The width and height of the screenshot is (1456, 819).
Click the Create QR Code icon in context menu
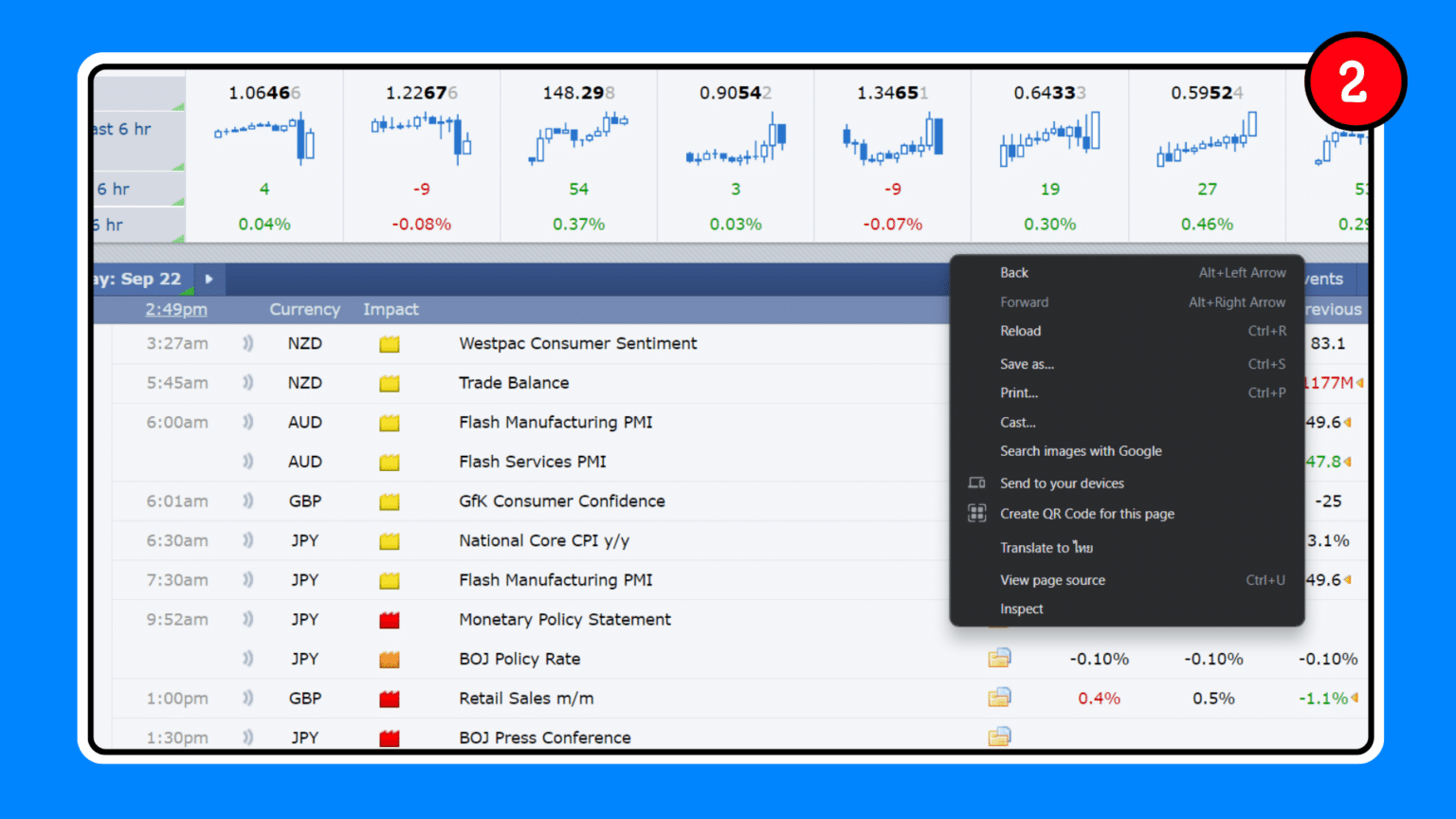click(x=976, y=513)
